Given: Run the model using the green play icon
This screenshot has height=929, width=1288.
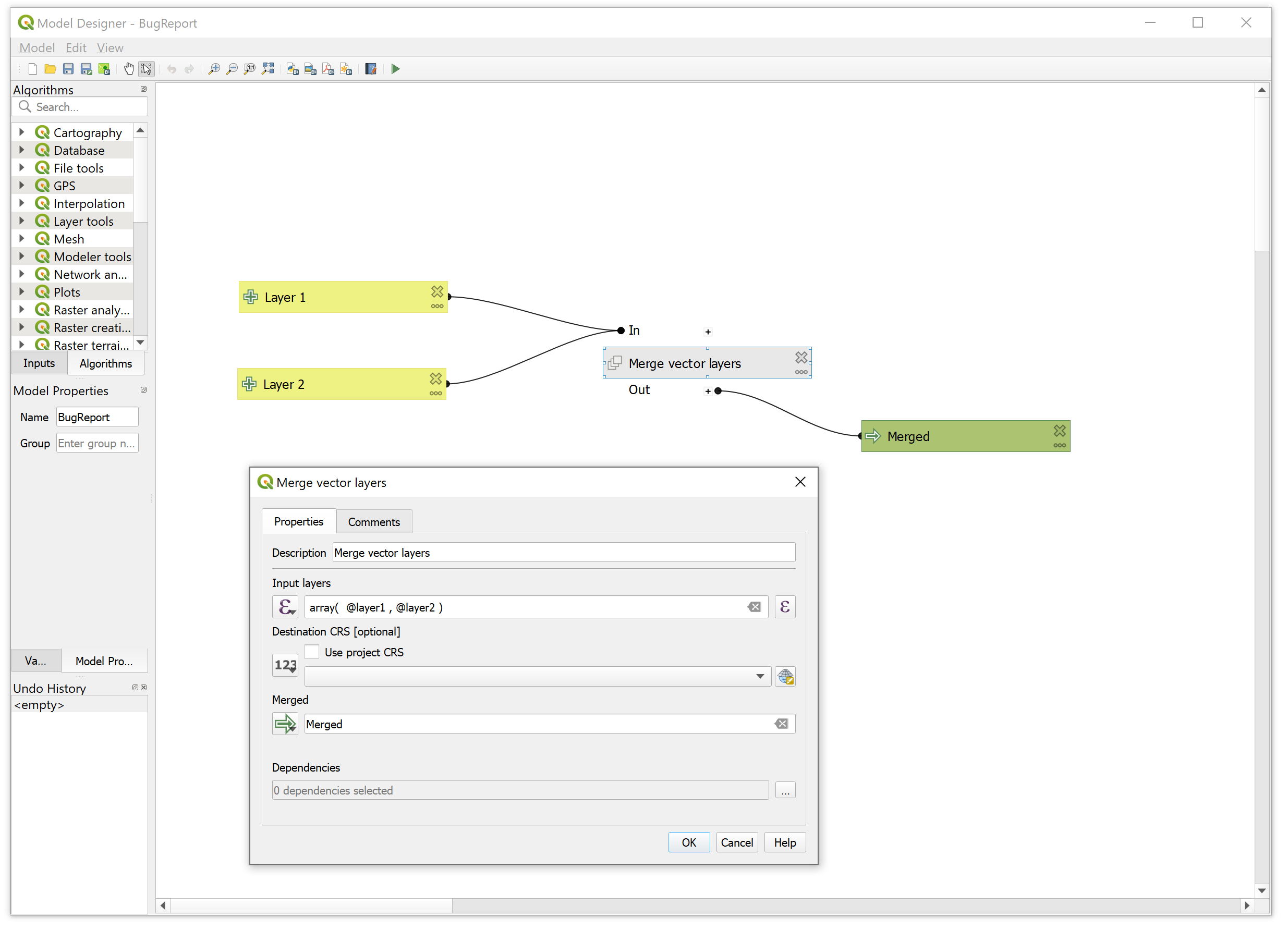Looking at the screenshot, I should click(x=395, y=68).
